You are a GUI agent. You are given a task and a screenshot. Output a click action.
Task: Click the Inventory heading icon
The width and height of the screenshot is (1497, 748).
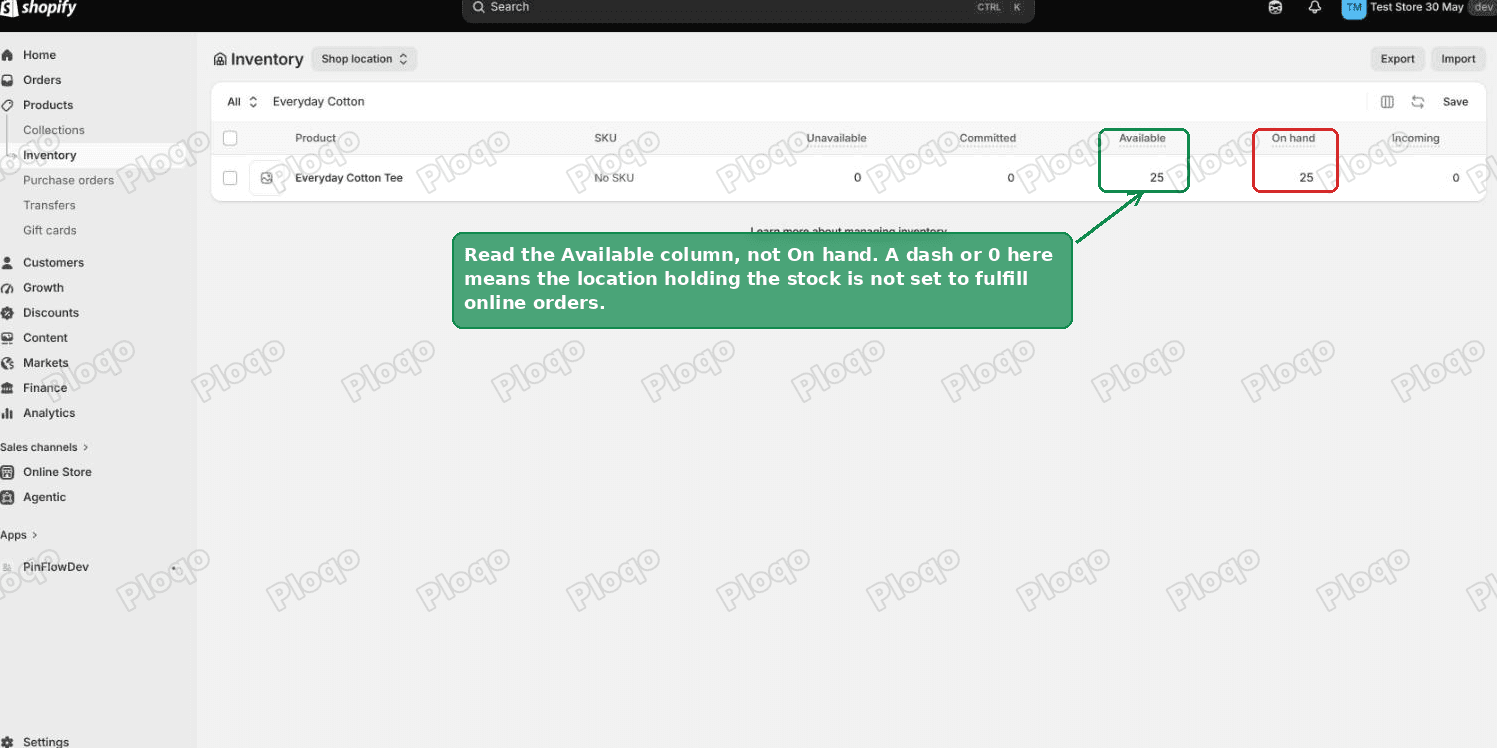pos(220,59)
